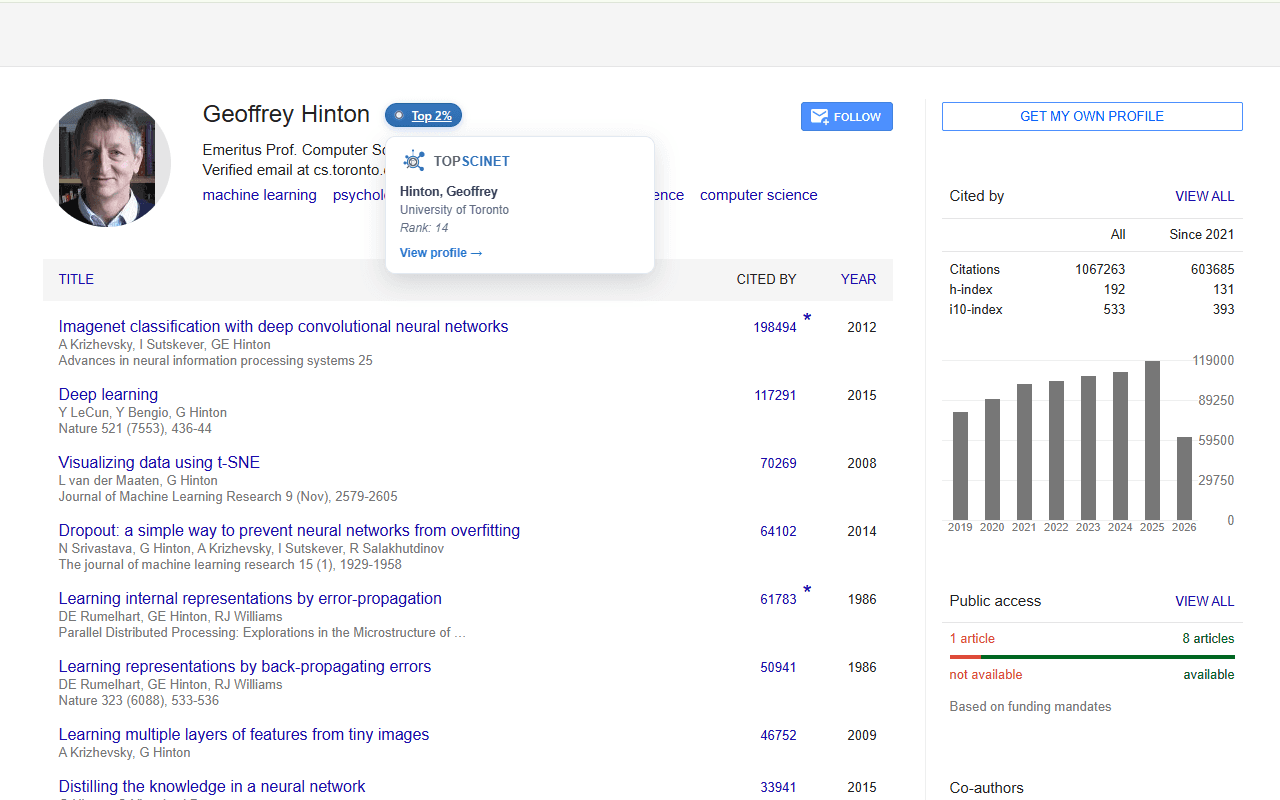Click the 2026 citations bar

click(1184, 478)
